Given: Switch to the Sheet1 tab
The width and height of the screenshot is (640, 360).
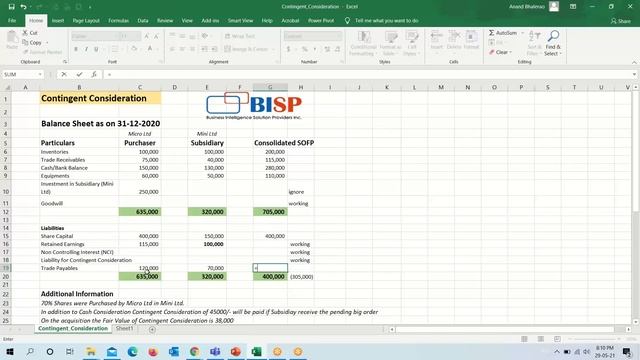Looking at the screenshot, I should tap(124, 329).
